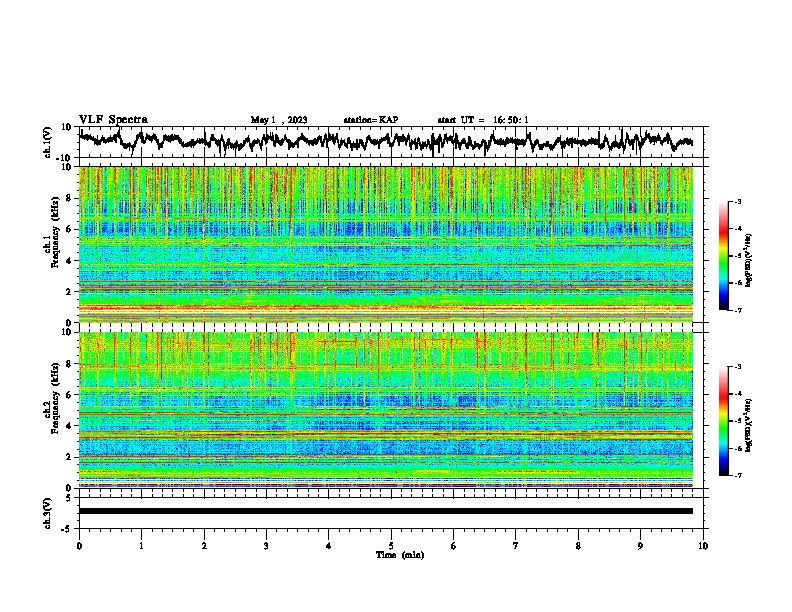Click the time axis tick label "8"
Image resolution: width=792 pixels, height=612 pixels.
(x=578, y=545)
